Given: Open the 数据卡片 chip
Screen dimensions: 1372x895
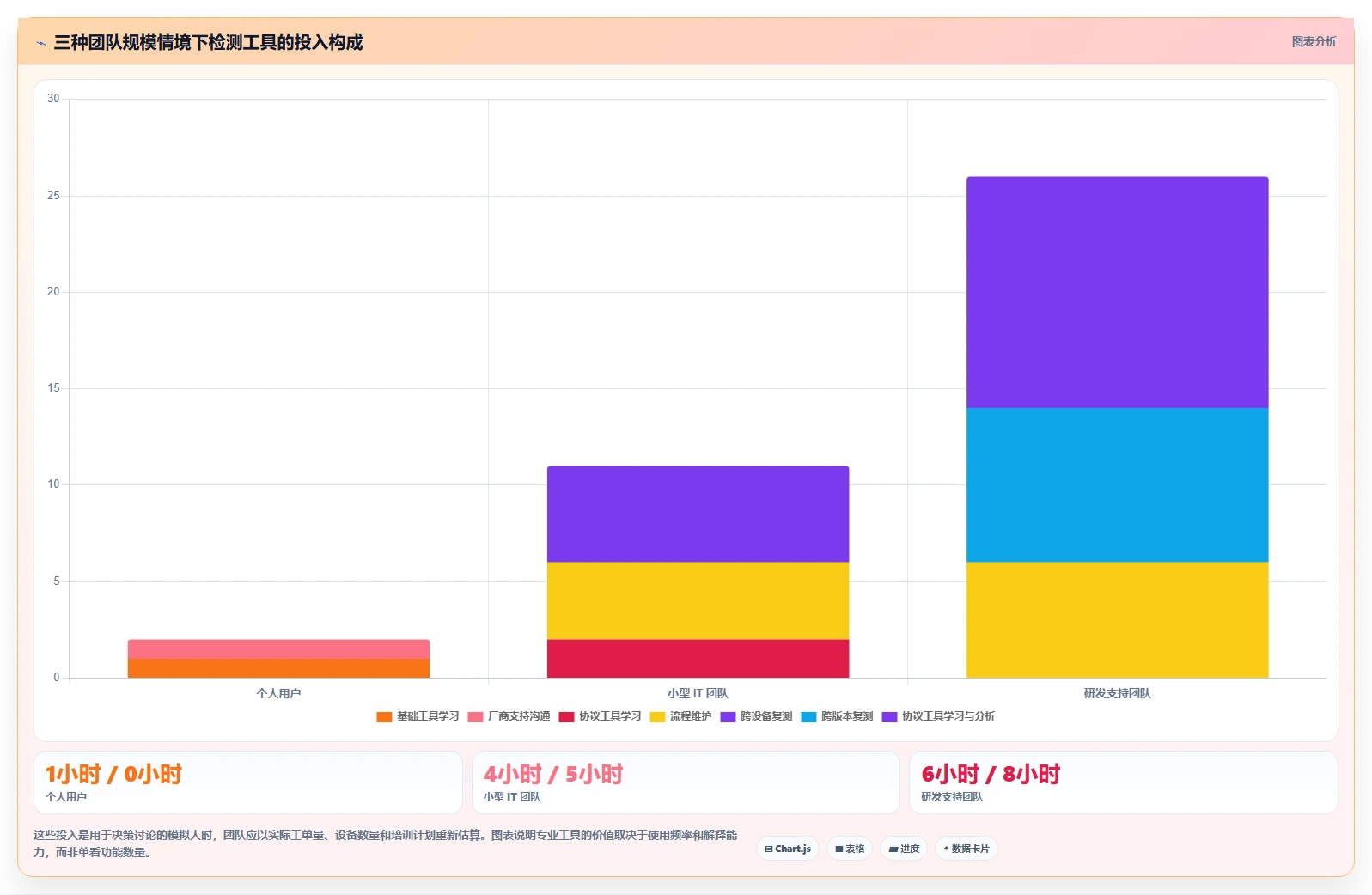Looking at the screenshot, I should tap(966, 849).
